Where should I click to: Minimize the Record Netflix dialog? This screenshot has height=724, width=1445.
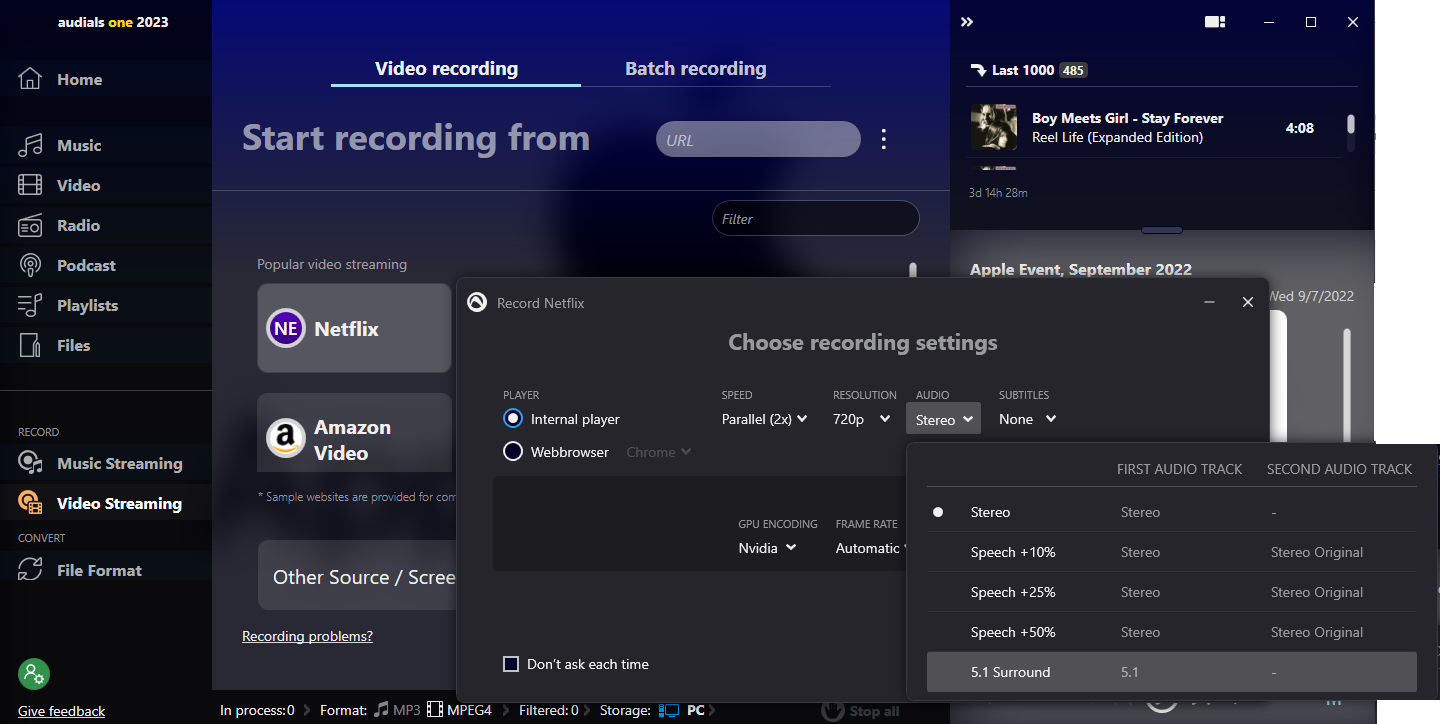1210,302
